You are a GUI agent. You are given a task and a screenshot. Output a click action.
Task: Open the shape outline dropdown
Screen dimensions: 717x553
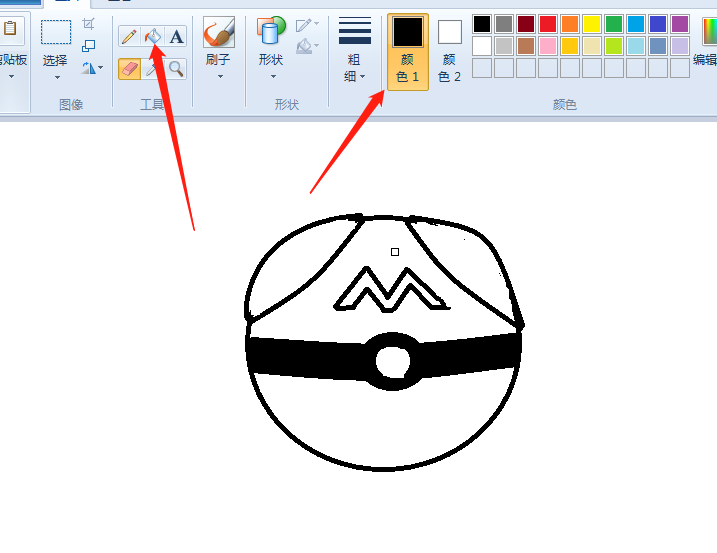(x=307, y=25)
